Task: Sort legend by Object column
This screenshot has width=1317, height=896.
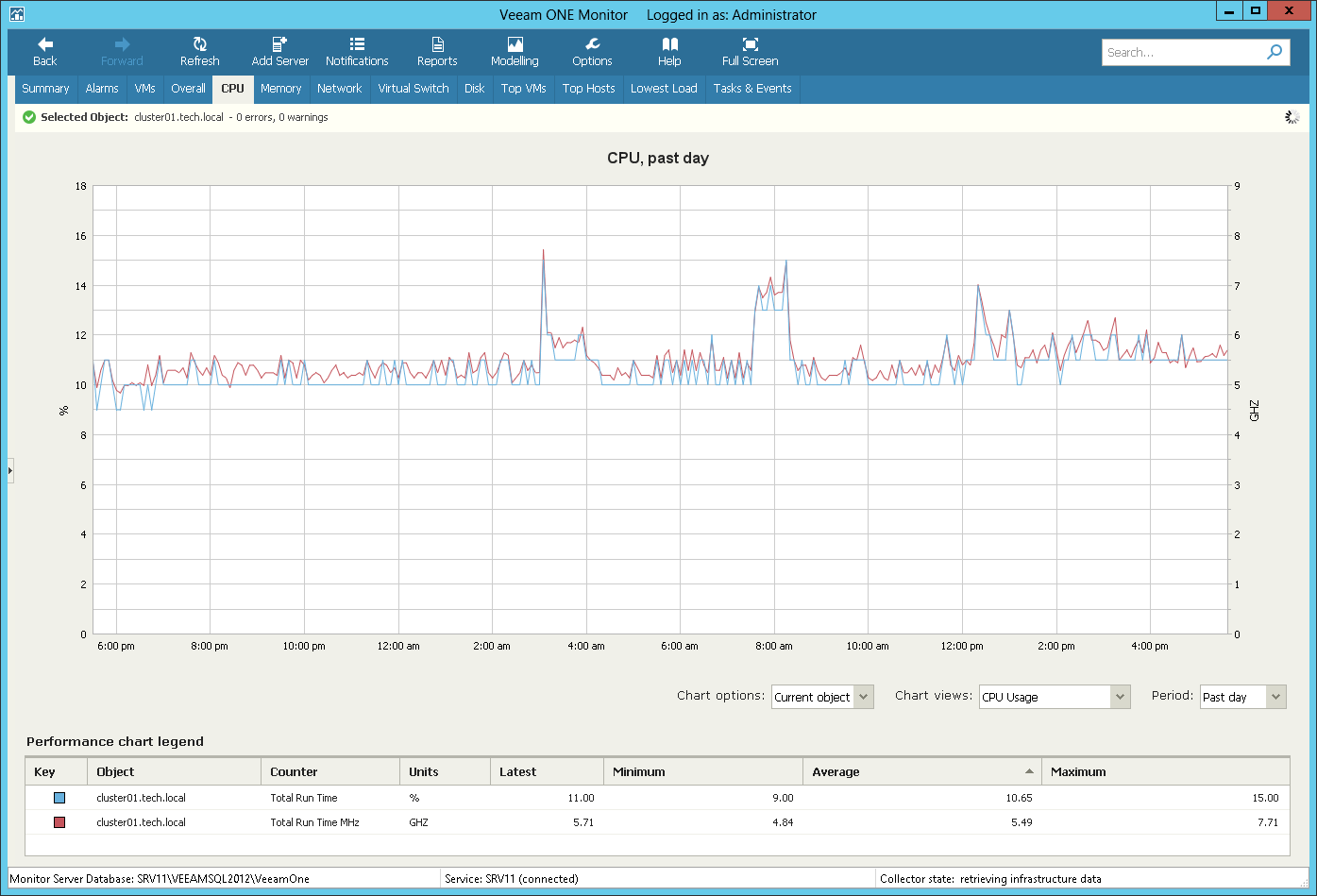Action: [x=174, y=771]
